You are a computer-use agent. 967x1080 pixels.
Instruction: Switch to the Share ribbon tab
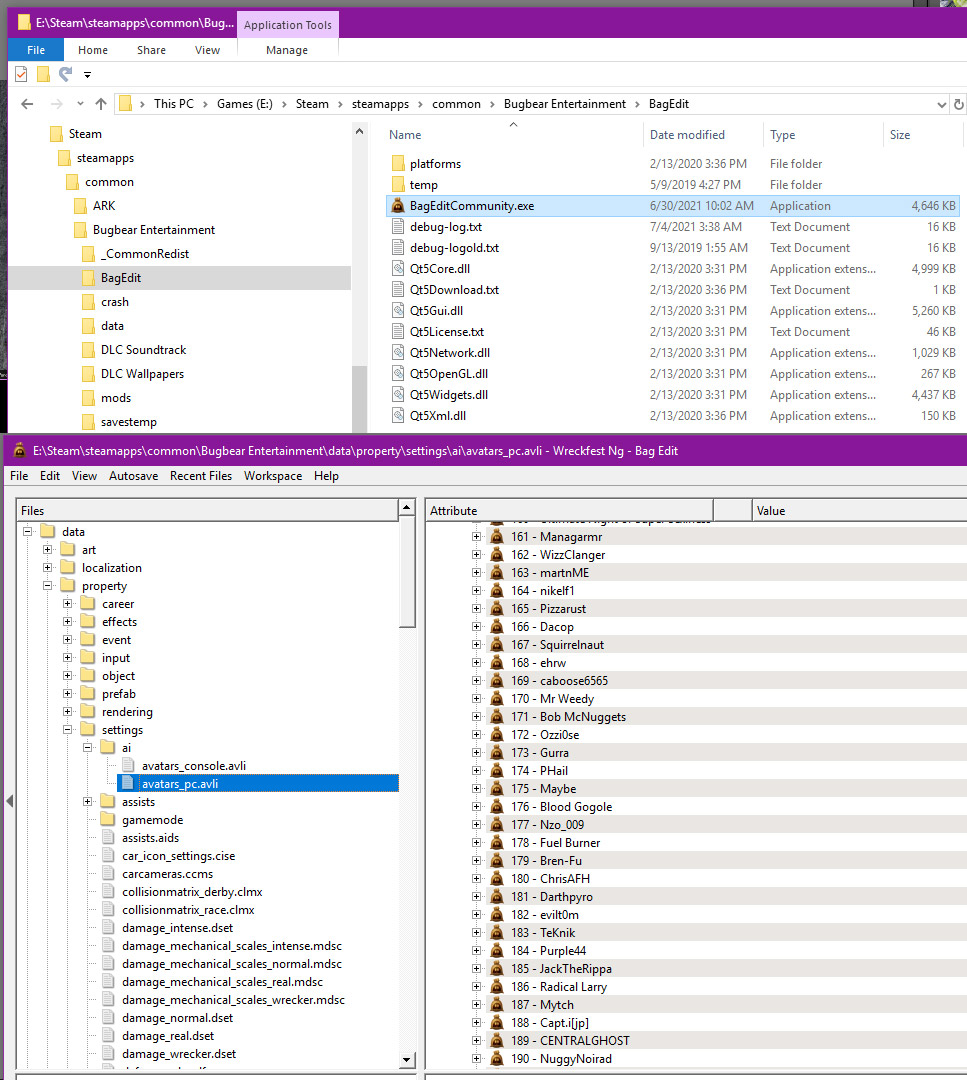152,50
